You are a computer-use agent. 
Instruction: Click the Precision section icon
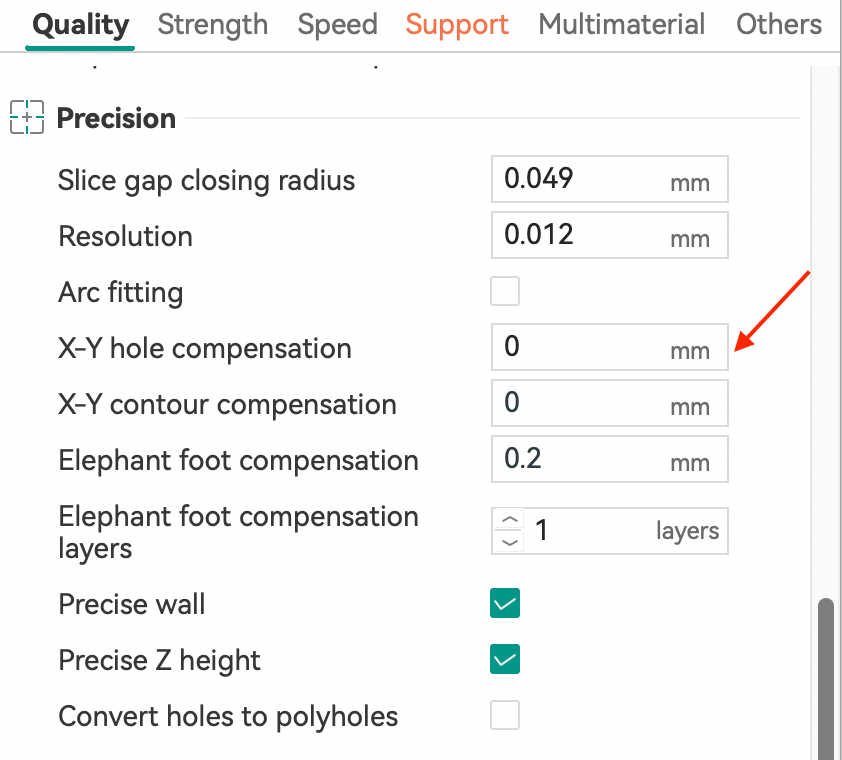[x=27, y=118]
